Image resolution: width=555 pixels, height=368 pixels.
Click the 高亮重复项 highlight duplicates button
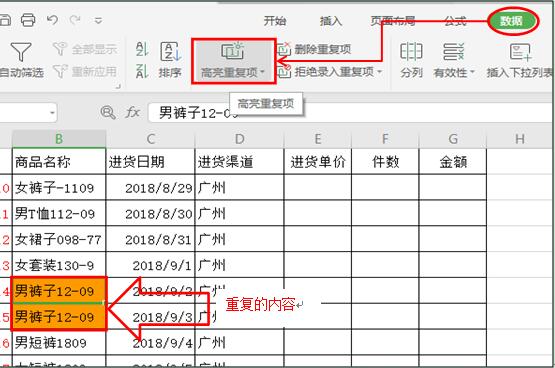pos(233,61)
